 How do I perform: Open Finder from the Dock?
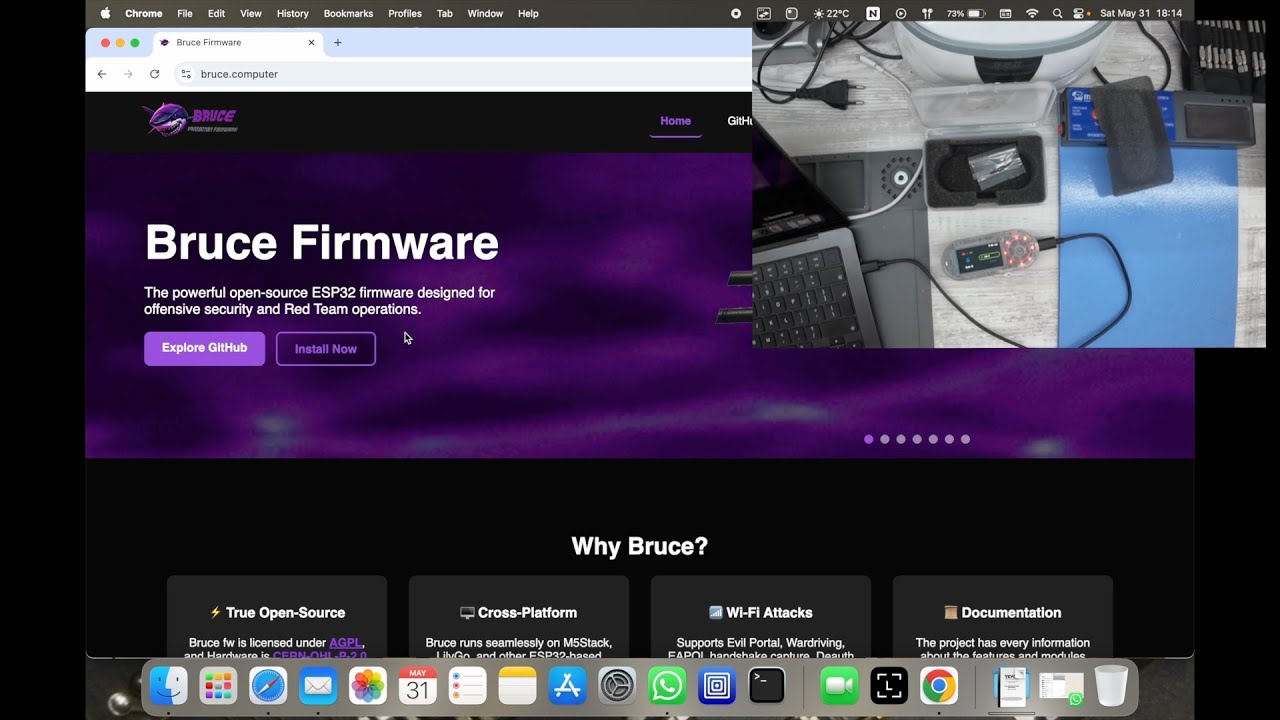click(x=168, y=686)
